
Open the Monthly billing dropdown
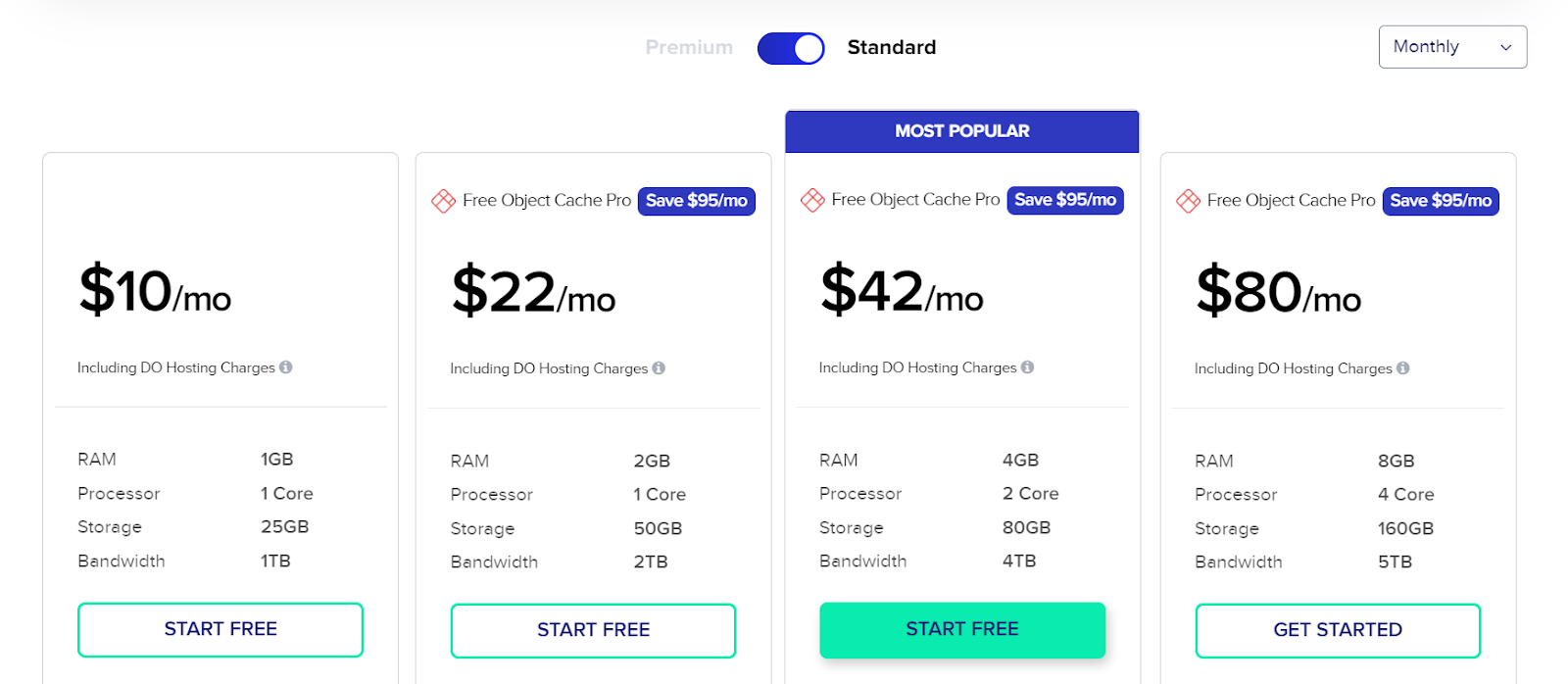point(1451,47)
